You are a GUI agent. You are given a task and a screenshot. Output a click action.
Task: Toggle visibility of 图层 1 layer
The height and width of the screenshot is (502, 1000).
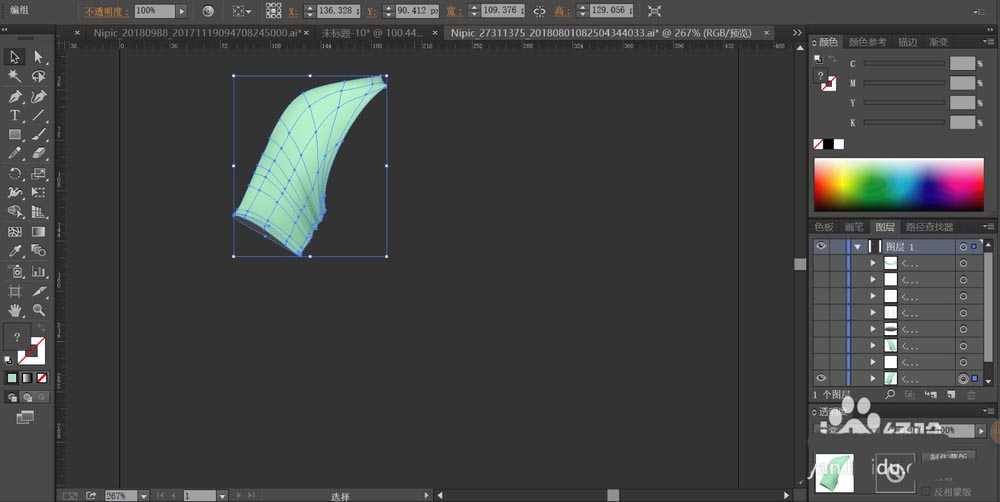[820, 246]
